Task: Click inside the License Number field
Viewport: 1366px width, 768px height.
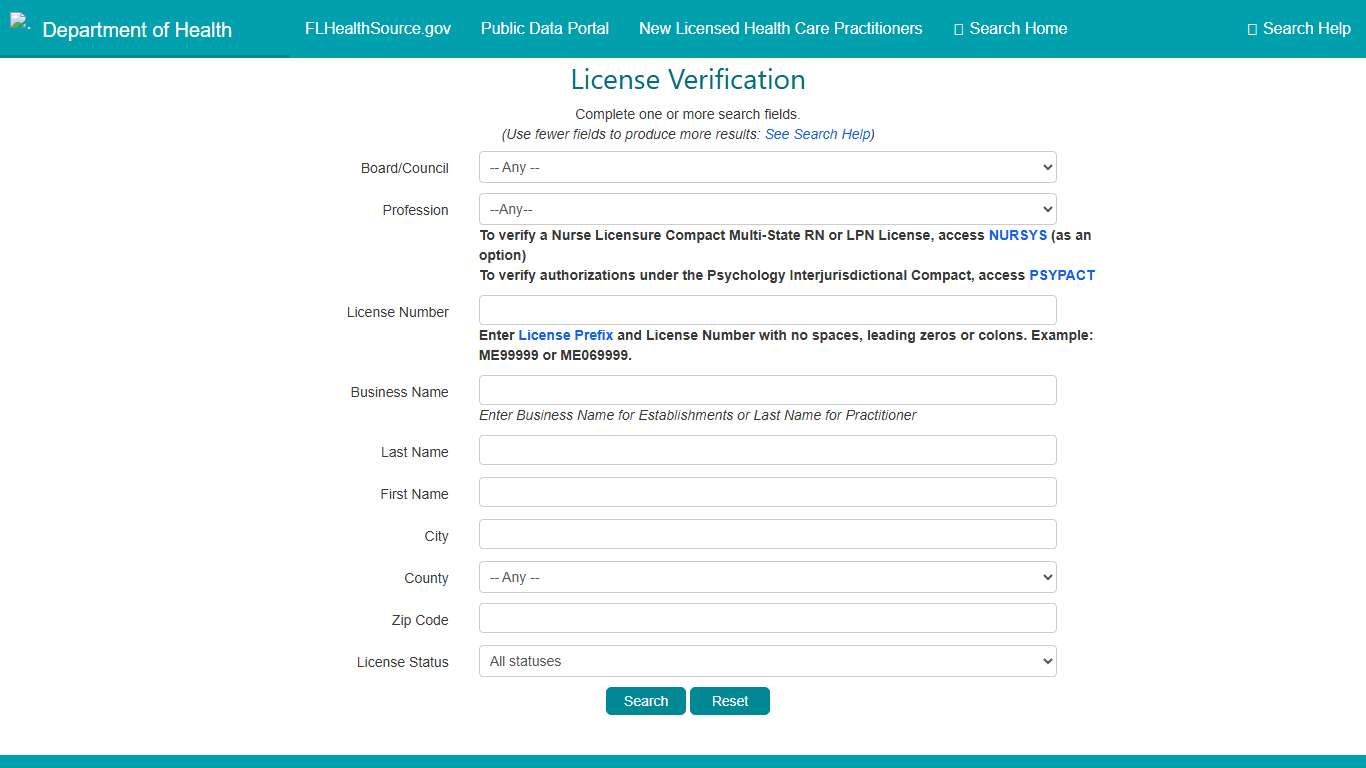Action: click(x=767, y=310)
